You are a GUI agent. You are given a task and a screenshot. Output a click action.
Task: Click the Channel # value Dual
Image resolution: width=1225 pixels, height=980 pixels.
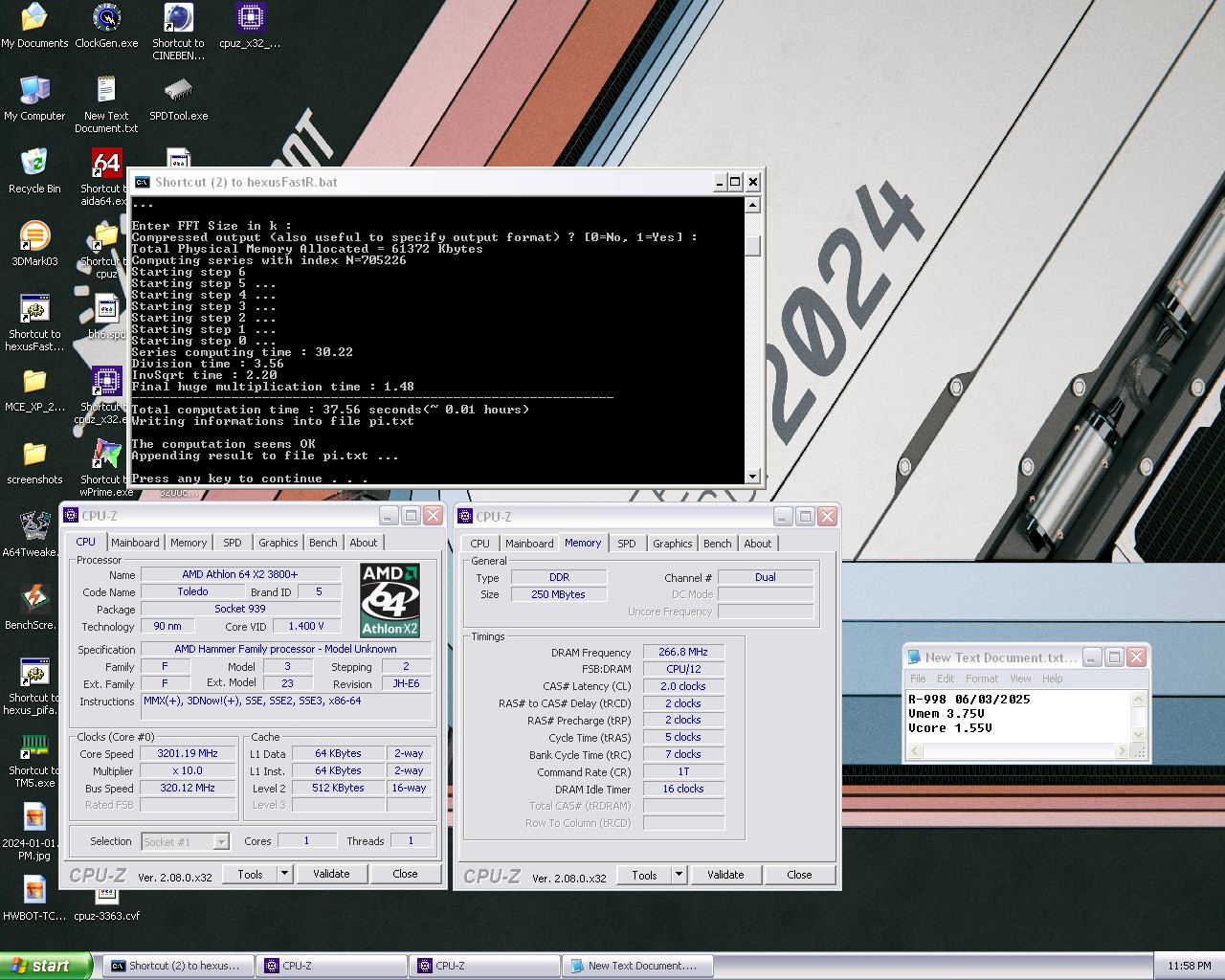[765, 577]
